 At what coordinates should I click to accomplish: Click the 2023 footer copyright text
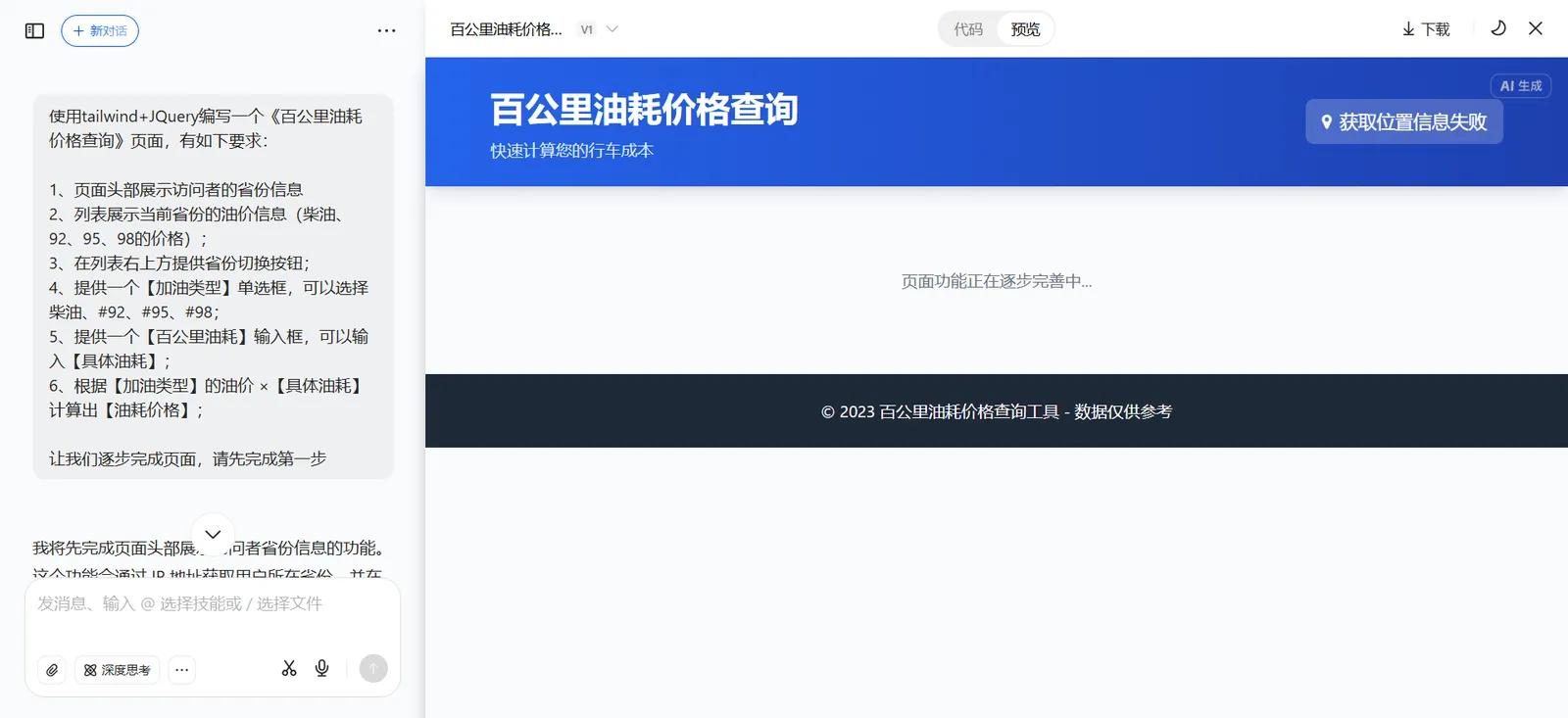(x=997, y=411)
